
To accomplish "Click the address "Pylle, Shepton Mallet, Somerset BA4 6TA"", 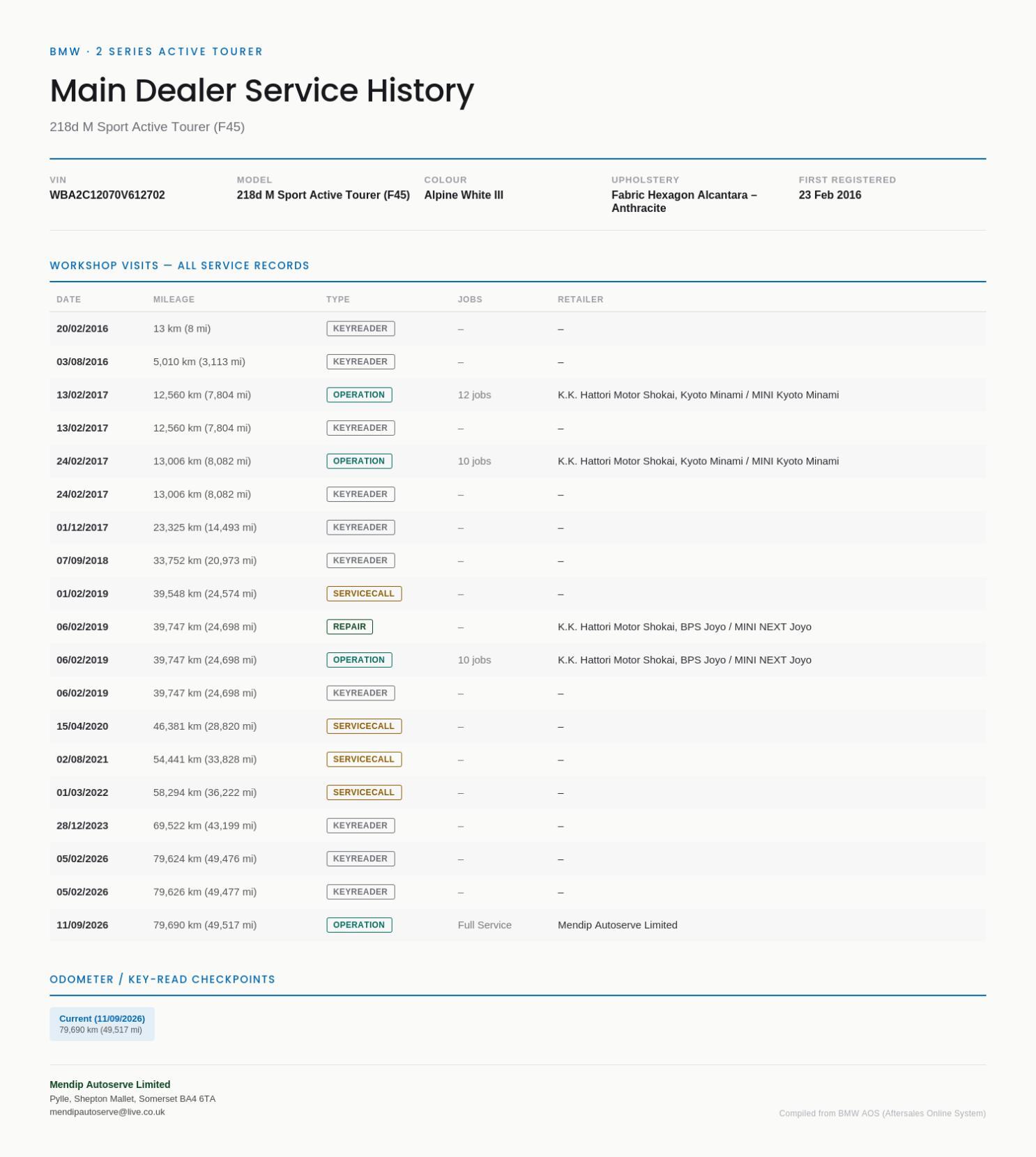I will (x=132, y=1098).
